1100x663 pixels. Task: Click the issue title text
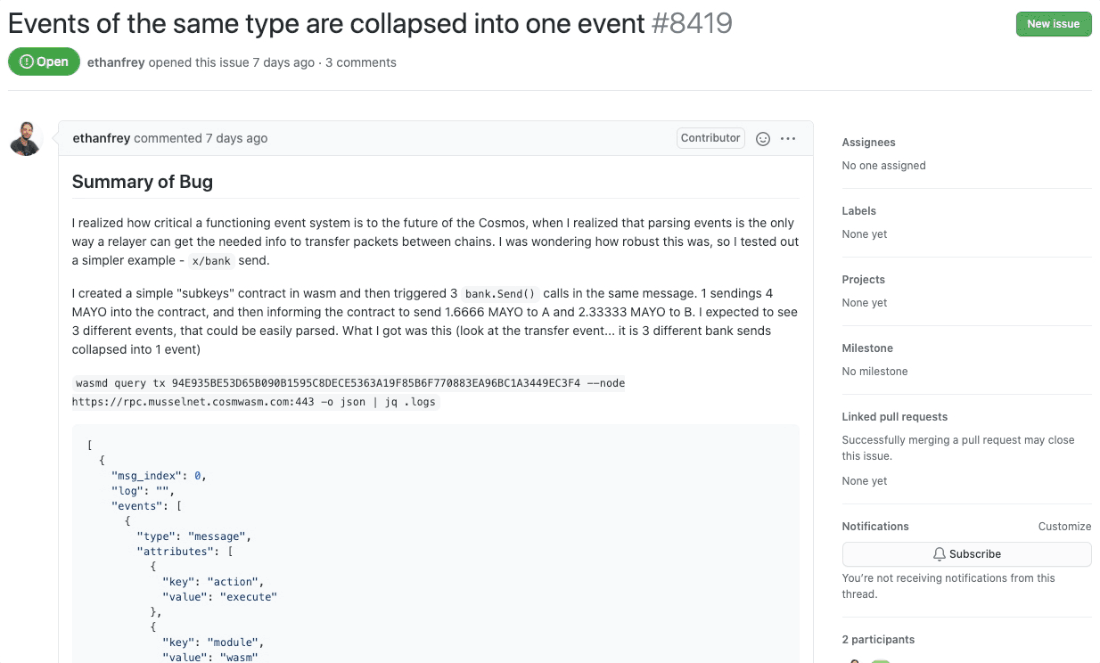coord(326,24)
